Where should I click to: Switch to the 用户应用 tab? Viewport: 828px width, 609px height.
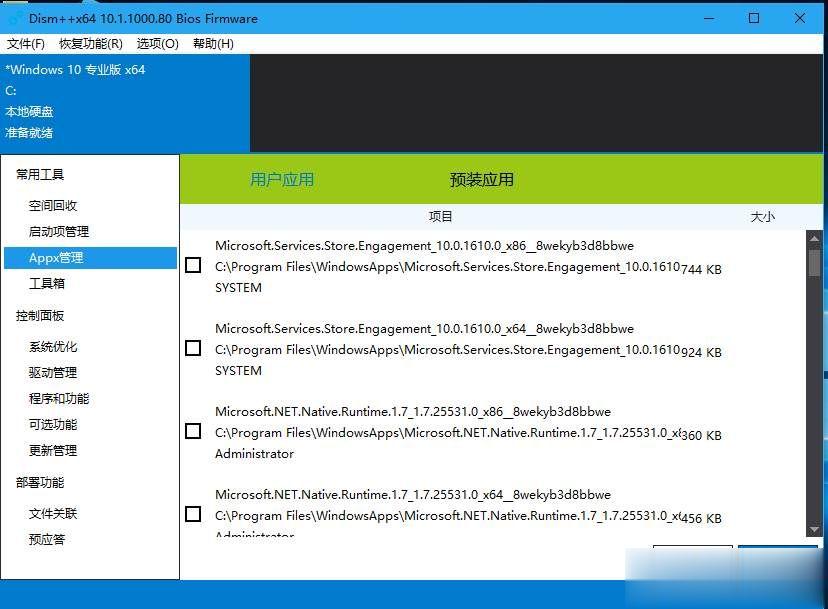tap(282, 180)
